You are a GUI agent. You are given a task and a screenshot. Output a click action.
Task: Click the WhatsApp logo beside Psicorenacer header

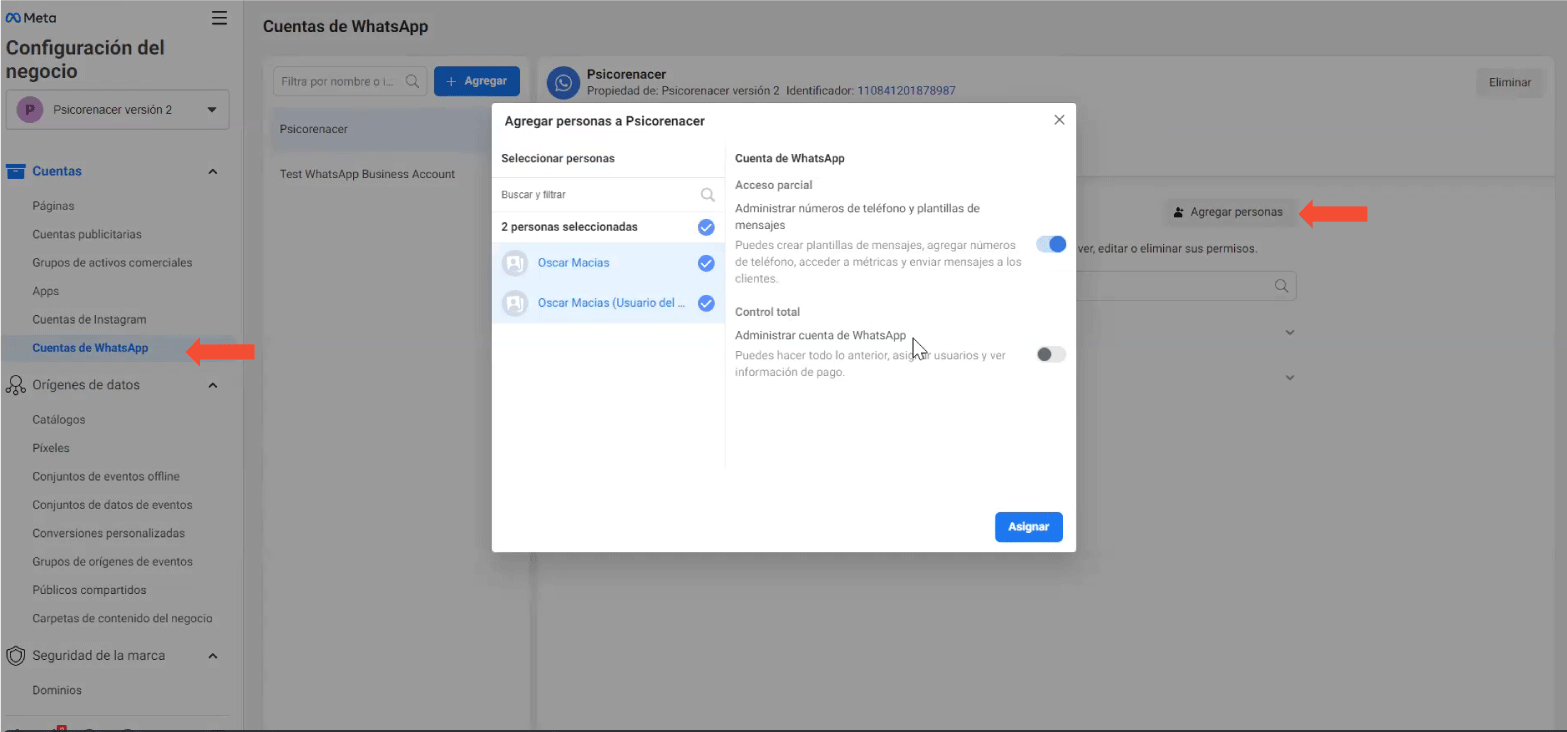click(564, 83)
